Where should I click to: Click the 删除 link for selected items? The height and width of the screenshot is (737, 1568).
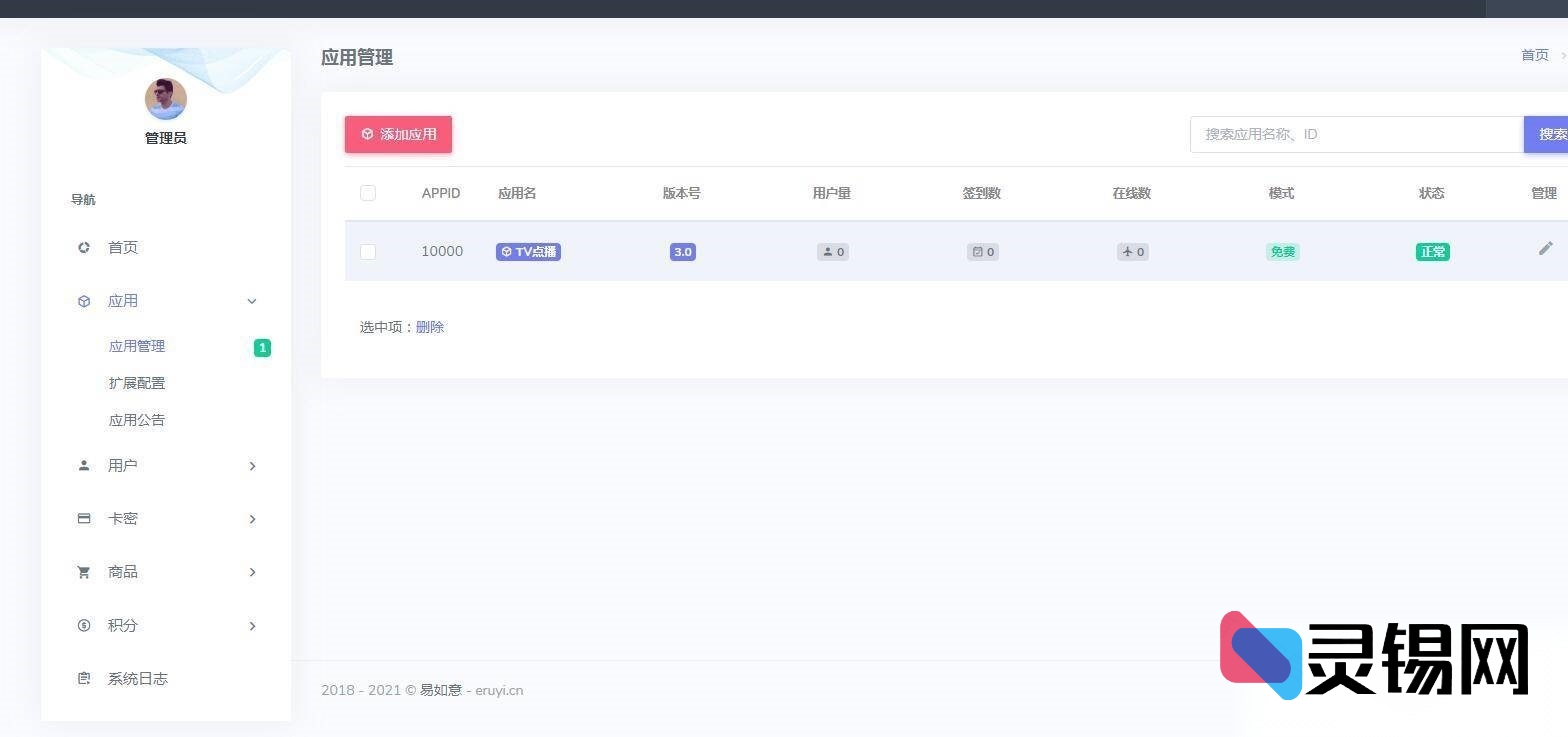click(x=430, y=327)
